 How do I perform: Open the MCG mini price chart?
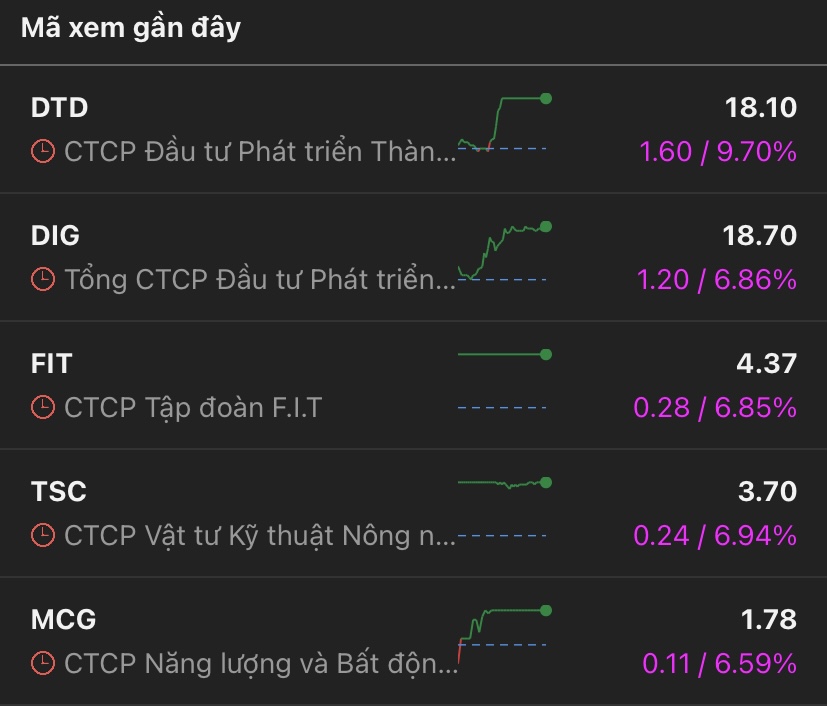[x=503, y=635]
